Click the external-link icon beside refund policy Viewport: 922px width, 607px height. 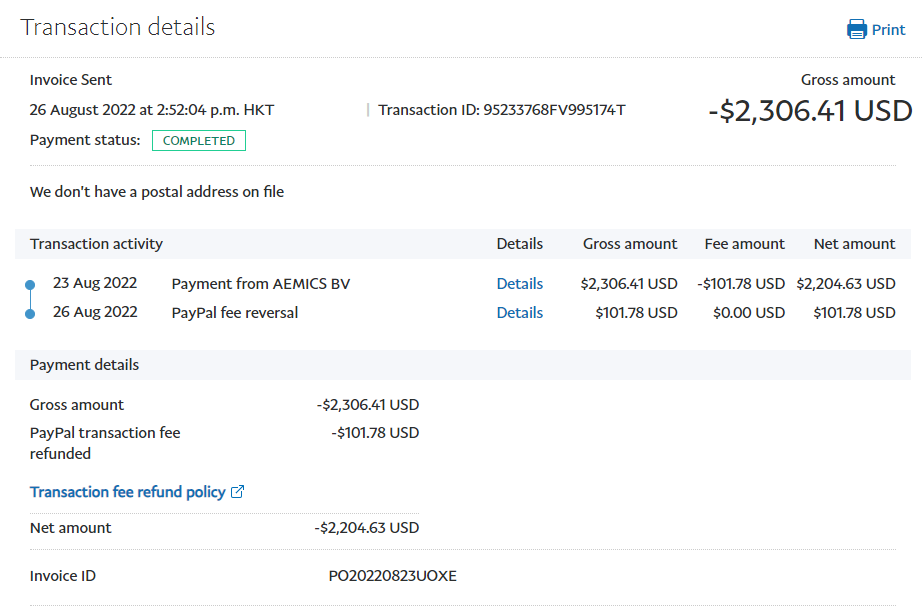[x=238, y=492]
